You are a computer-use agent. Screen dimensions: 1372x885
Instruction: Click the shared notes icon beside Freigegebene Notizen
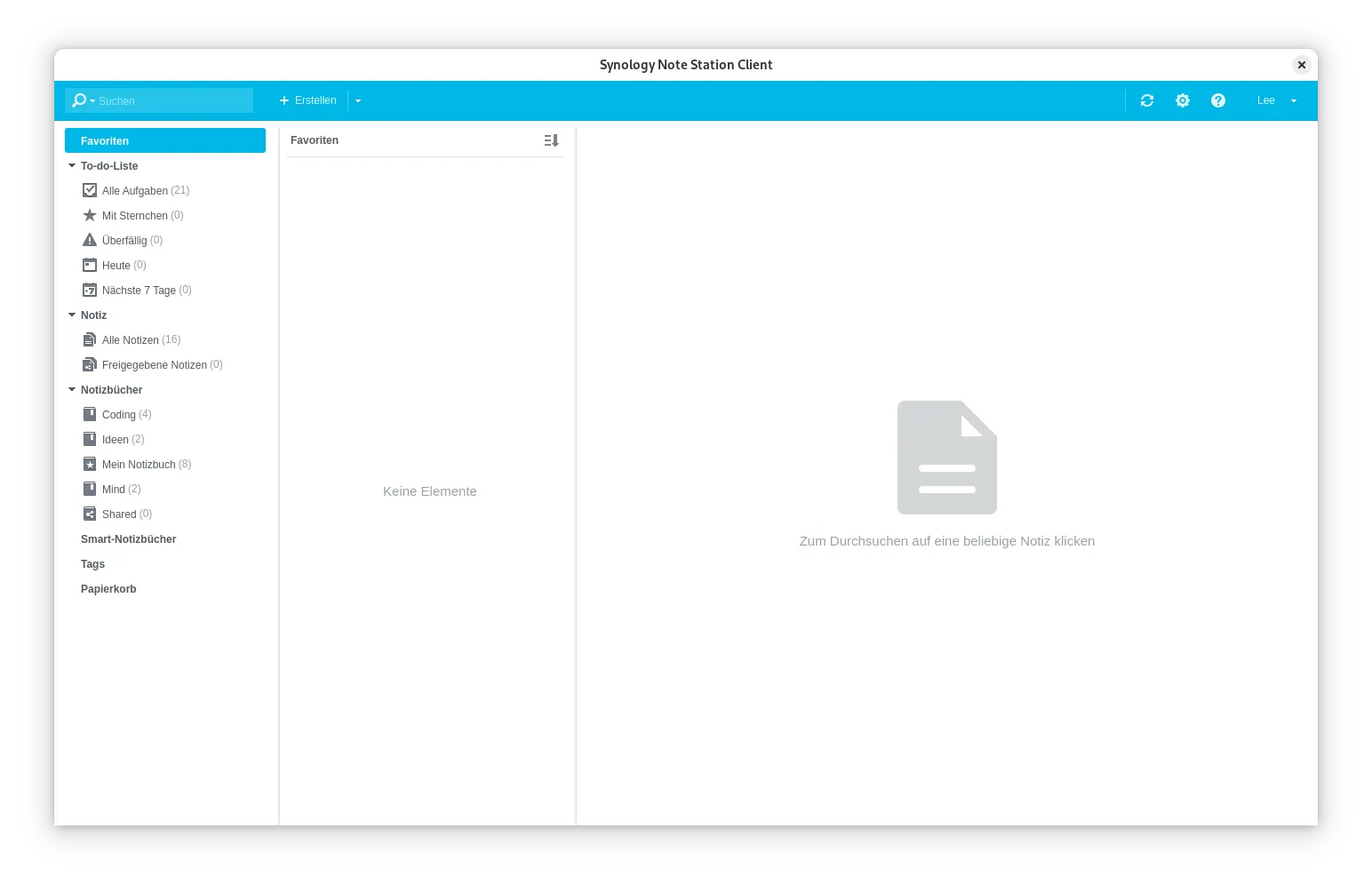[x=90, y=364]
